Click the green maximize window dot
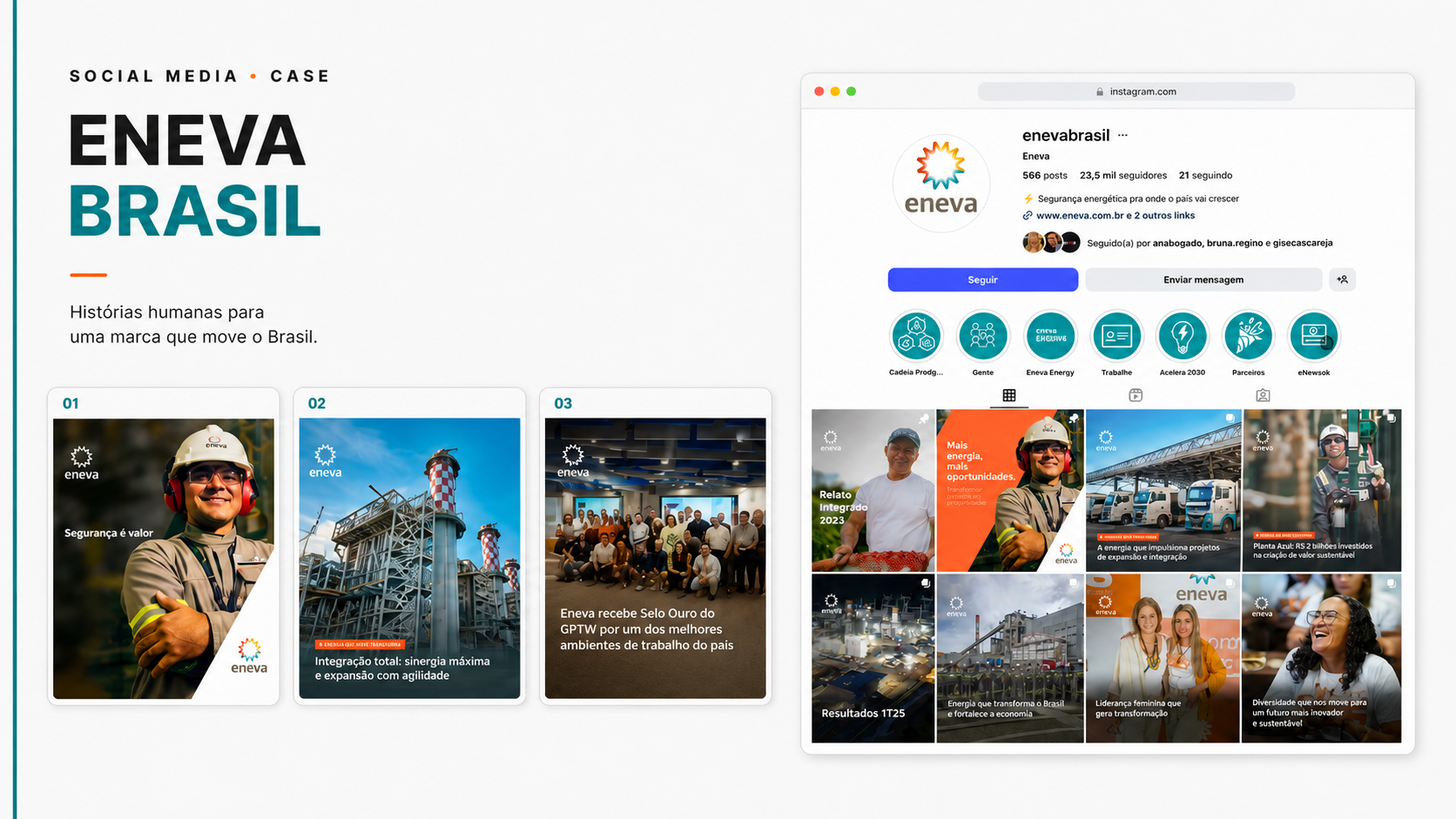 point(852,91)
